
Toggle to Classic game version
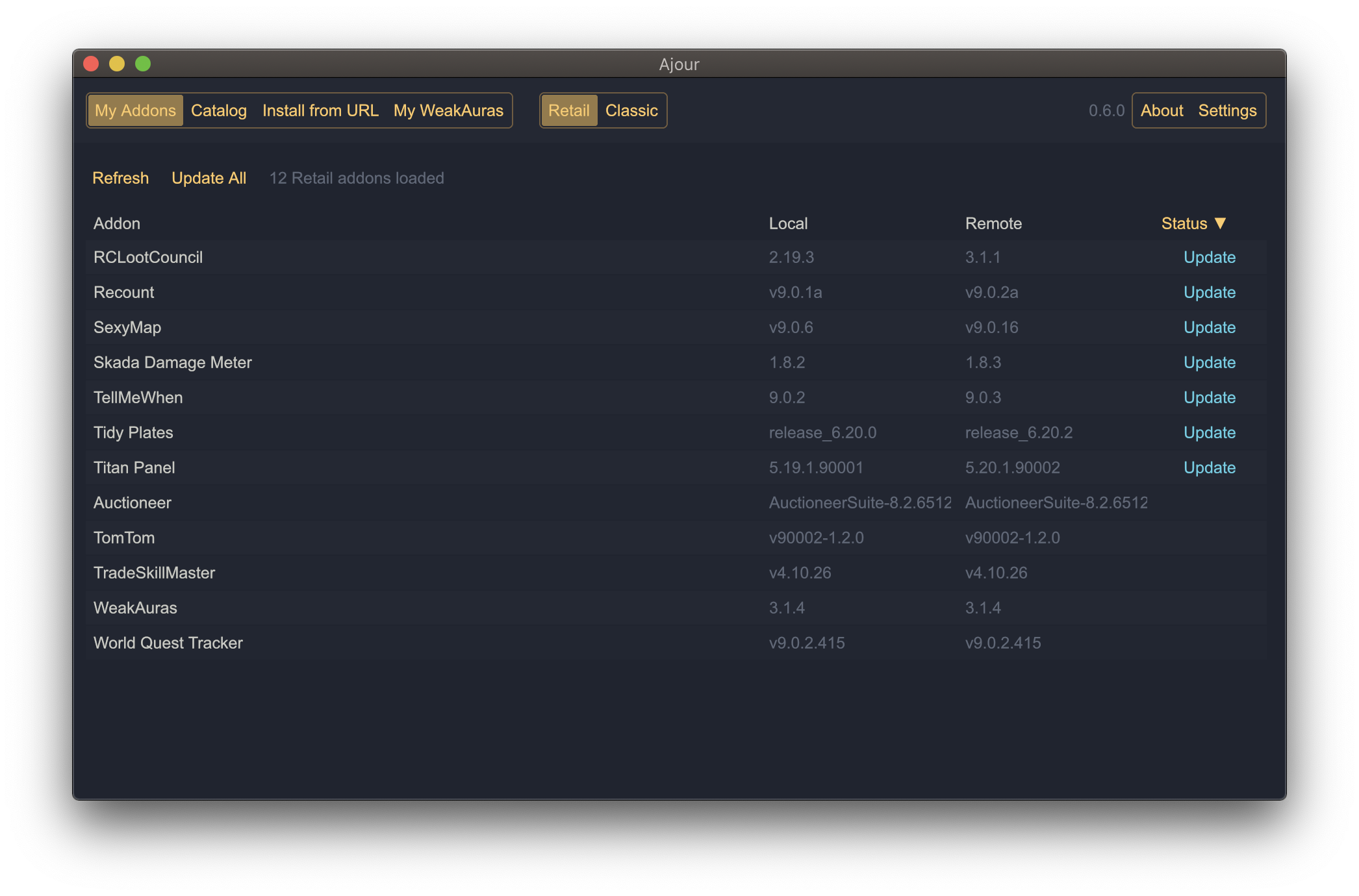pyautogui.click(x=631, y=110)
